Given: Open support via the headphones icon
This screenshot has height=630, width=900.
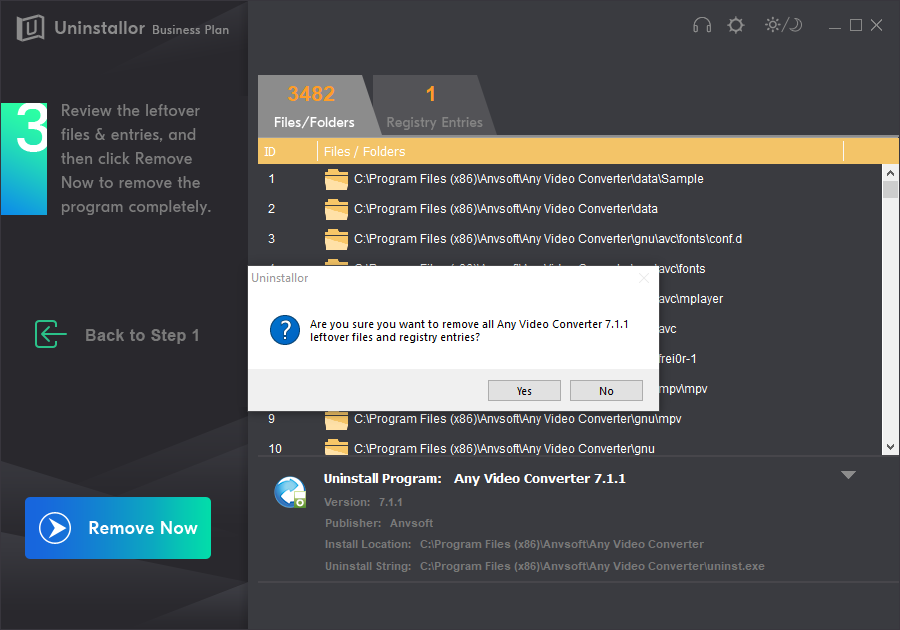Looking at the screenshot, I should tap(701, 25).
